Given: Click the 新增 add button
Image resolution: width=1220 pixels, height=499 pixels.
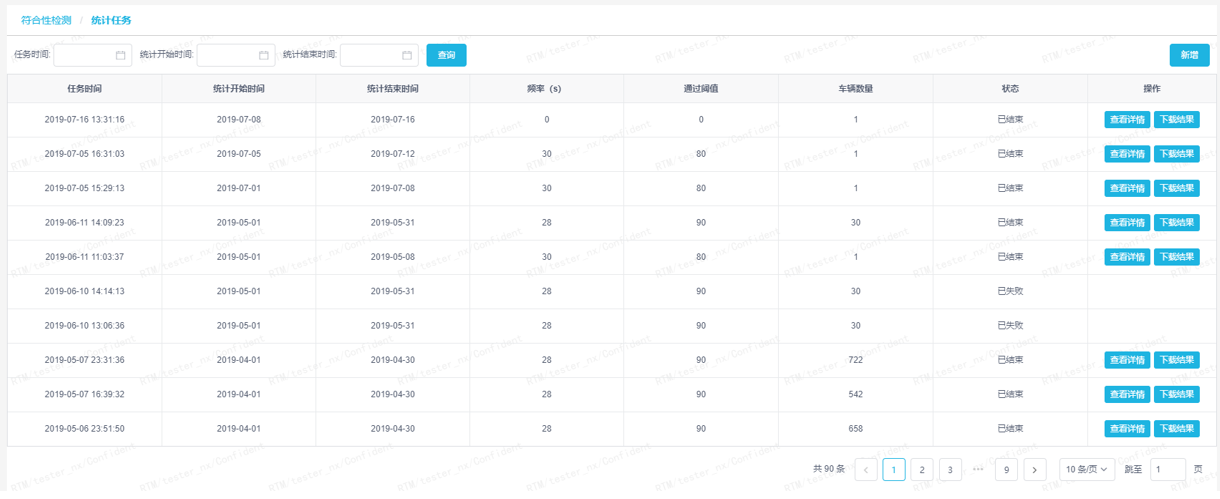Looking at the screenshot, I should pos(1189,56).
